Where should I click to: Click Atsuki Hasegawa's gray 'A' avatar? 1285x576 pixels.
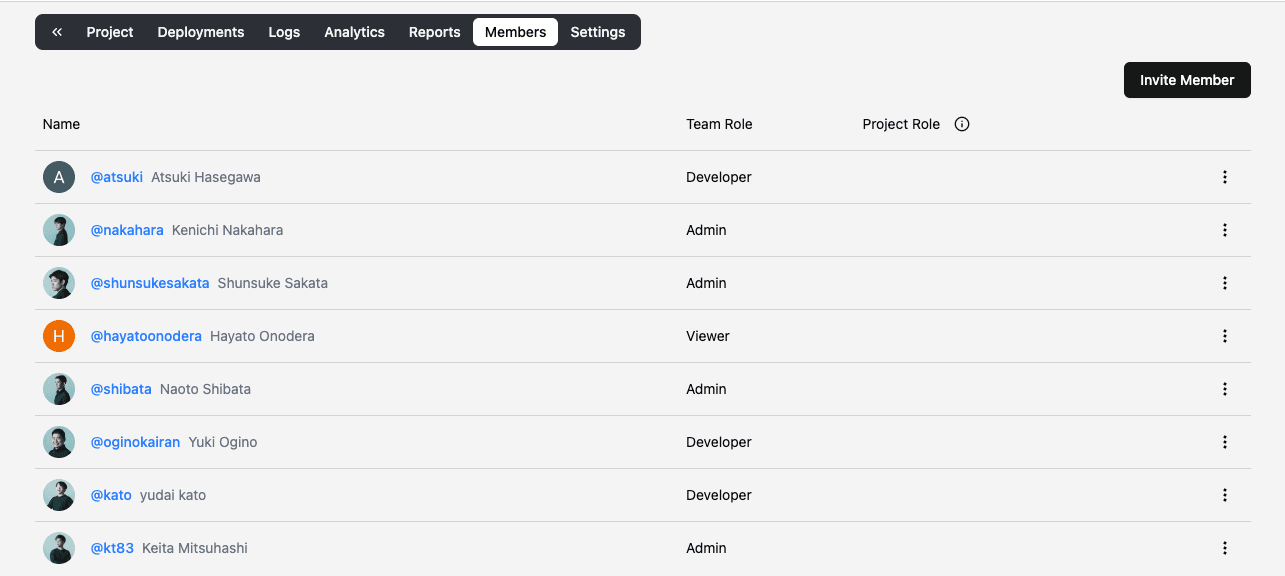click(x=59, y=177)
